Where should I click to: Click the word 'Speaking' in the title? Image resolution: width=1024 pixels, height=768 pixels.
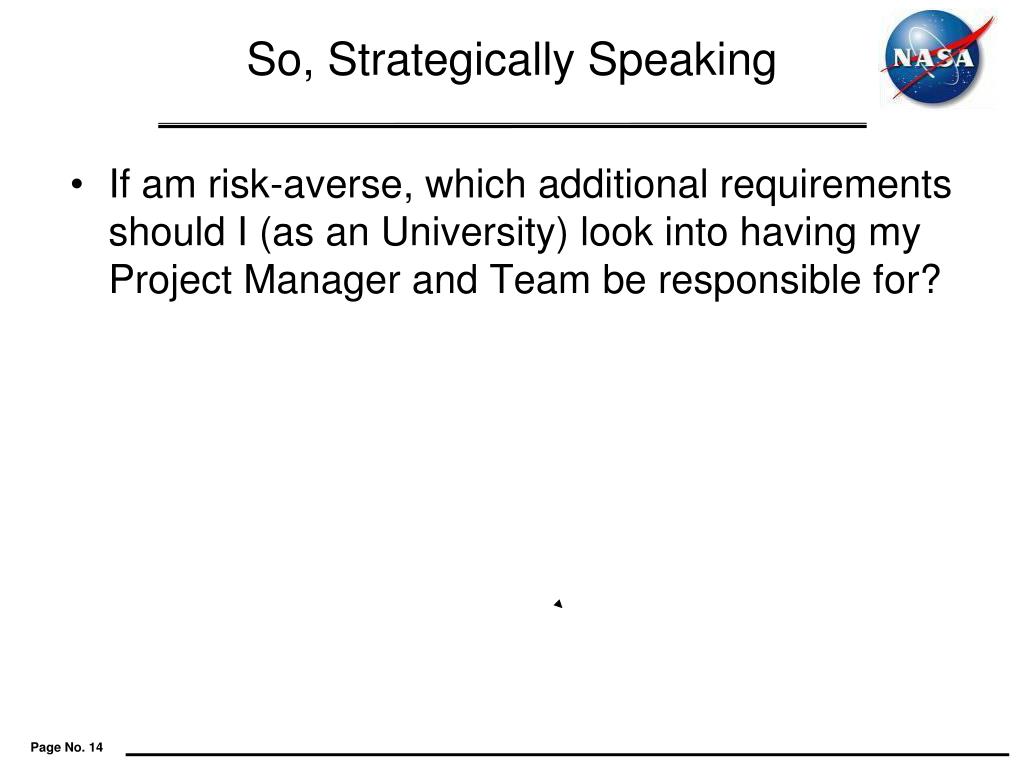coord(682,60)
